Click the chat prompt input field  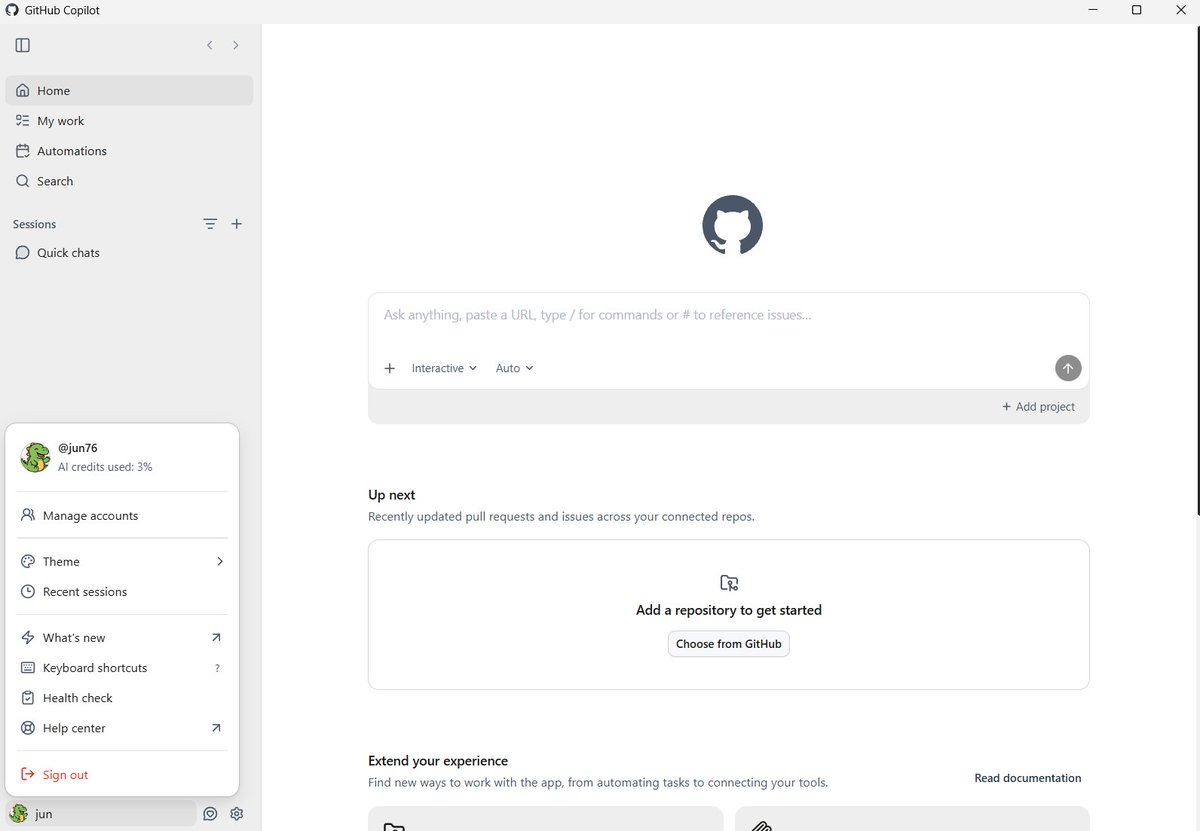pyautogui.click(x=728, y=315)
